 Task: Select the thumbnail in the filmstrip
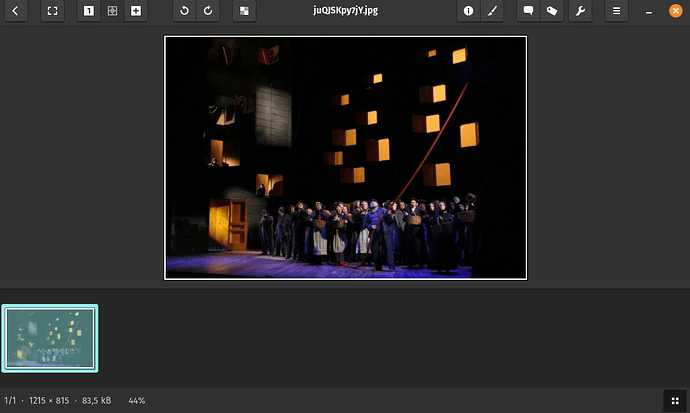coord(50,338)
